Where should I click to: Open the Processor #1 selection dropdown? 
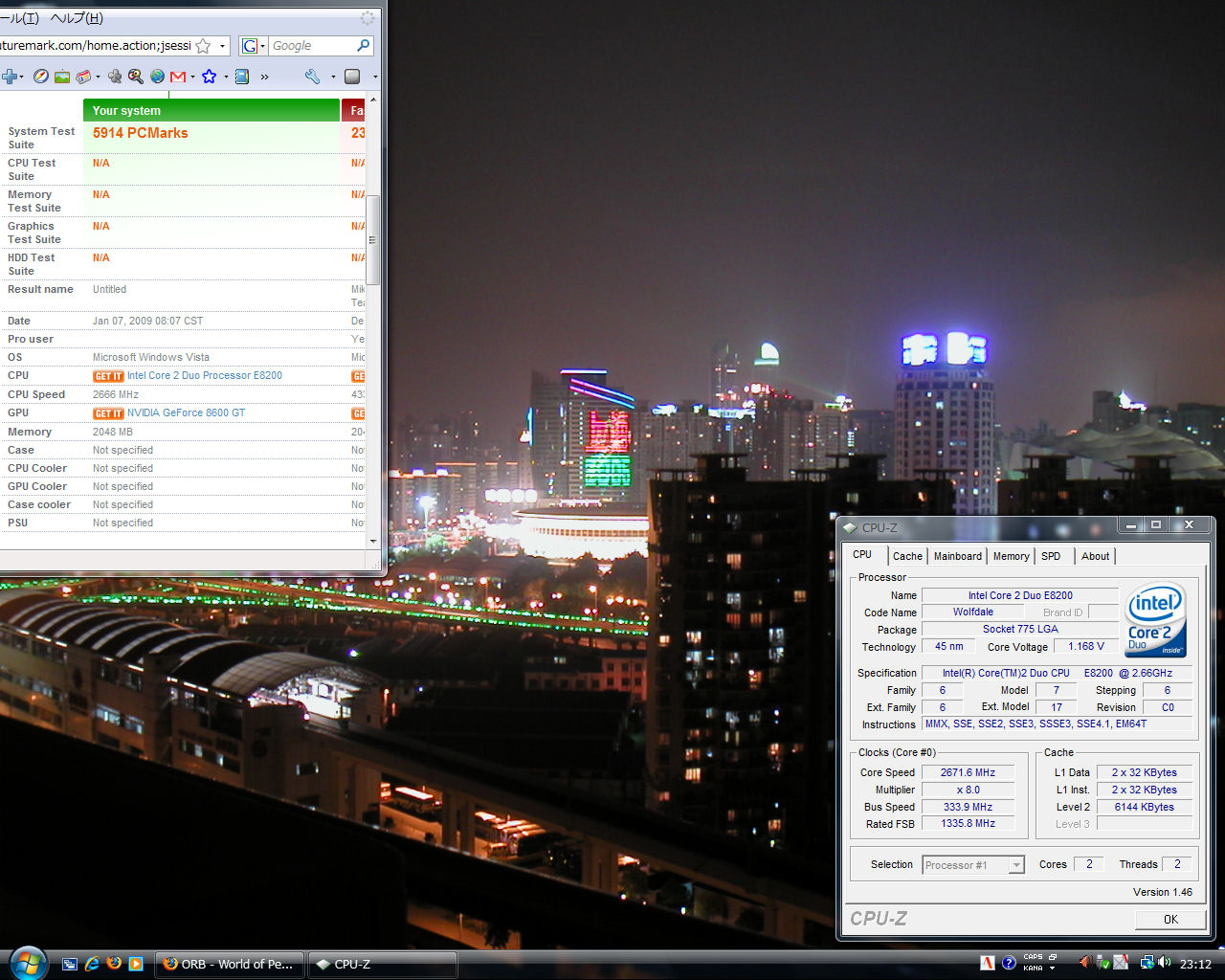1016,865
